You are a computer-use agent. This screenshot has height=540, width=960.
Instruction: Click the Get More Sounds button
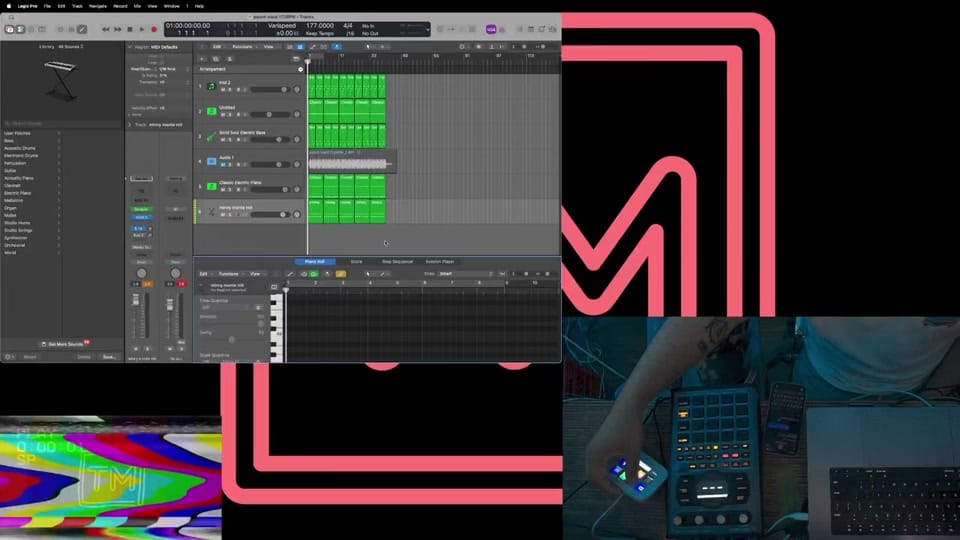pos(65,343)
